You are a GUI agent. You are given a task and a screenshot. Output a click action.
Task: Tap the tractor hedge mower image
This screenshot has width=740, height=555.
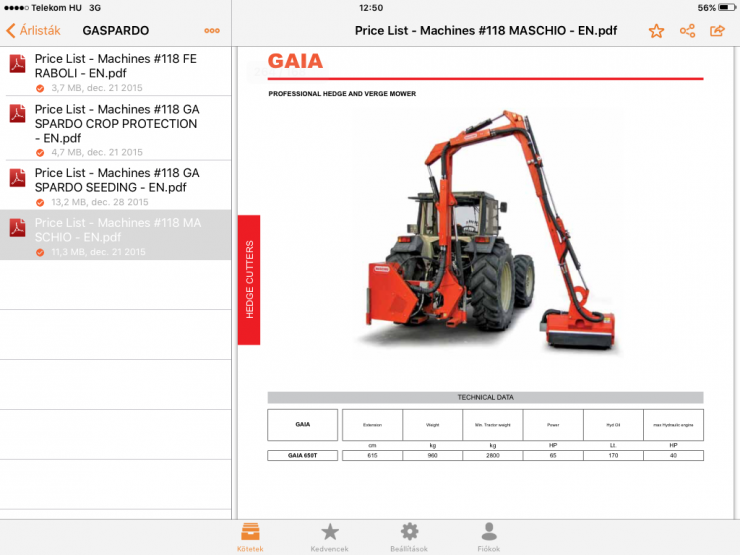pos(489,230)
